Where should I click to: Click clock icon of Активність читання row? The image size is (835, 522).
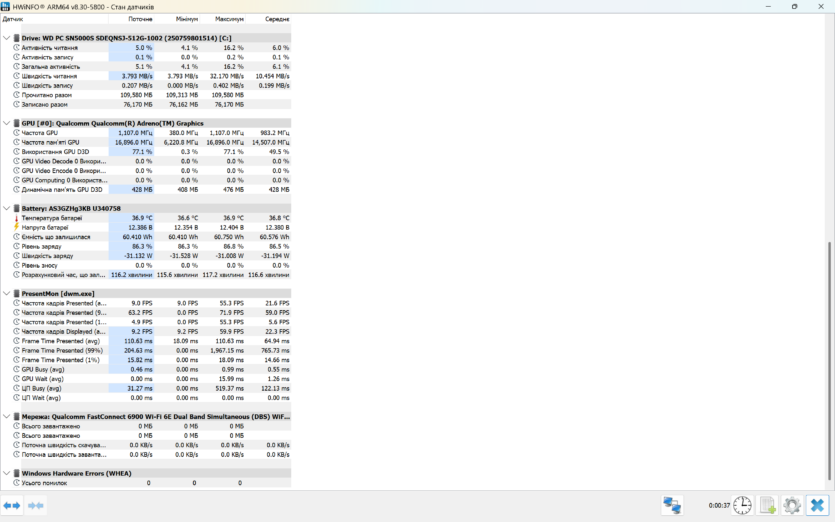click(x=17, y=47)
